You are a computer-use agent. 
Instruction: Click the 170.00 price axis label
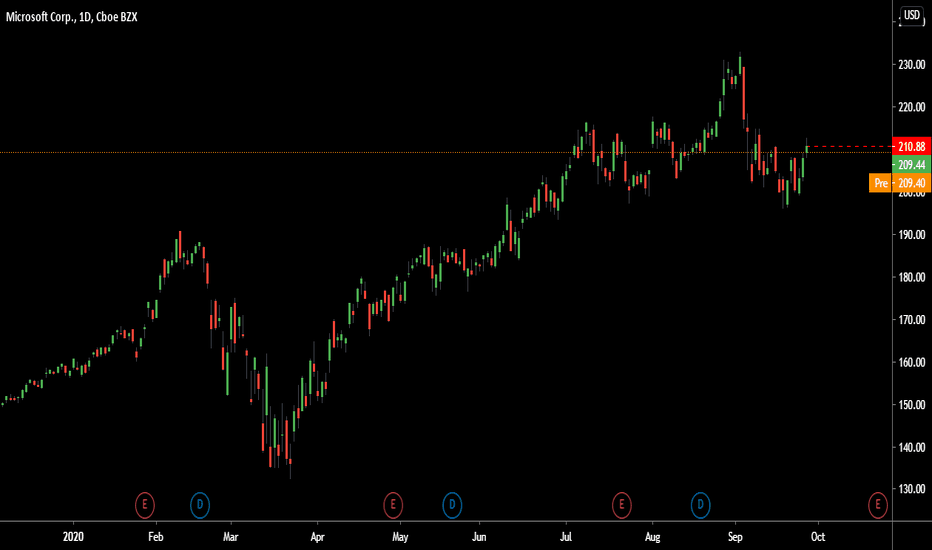(x=912, y=320)
